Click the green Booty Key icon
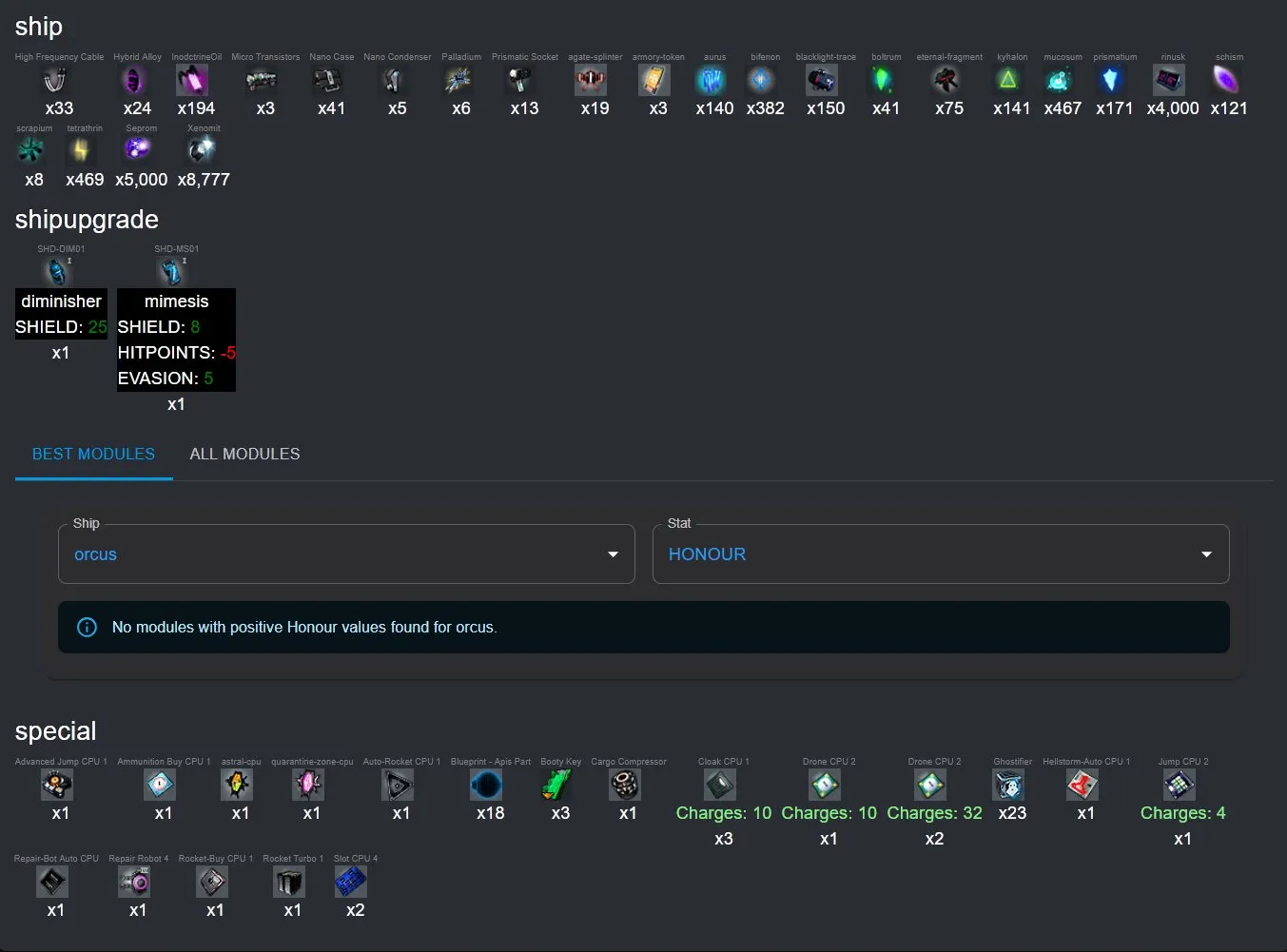This screenshot has height=952, width=1287. (557, 786)
